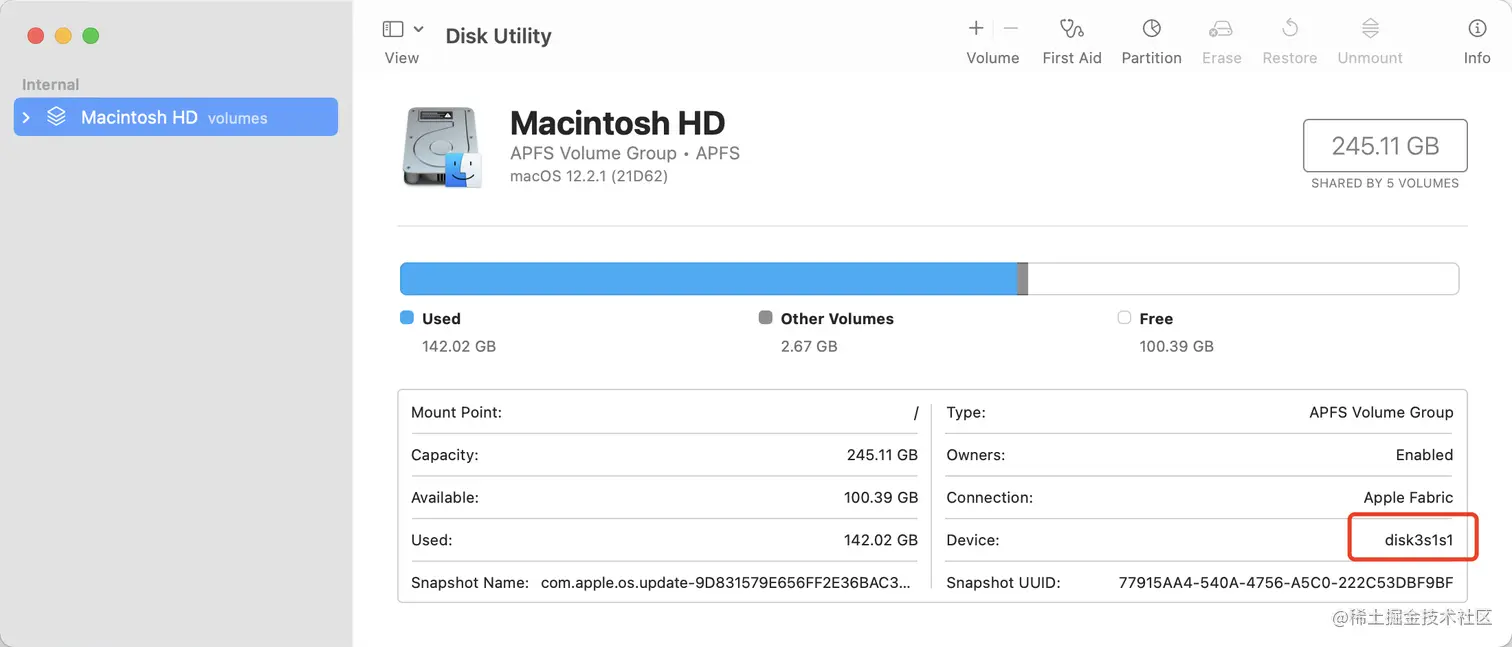The height and width of the screenshot is (647, 1512).
Task: Maximize the window with green button
Action: coord(91,36)
